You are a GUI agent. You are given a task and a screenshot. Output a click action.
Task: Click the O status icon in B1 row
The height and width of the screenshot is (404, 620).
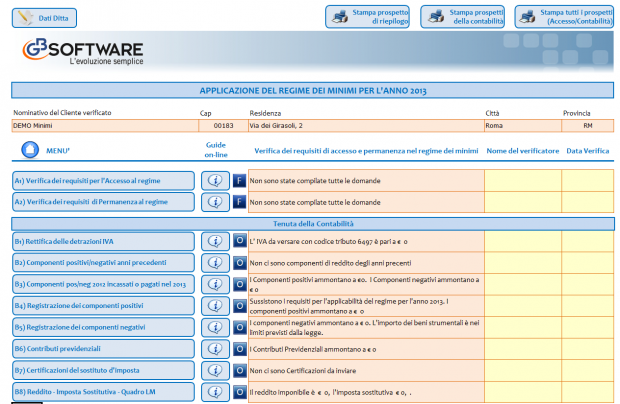(x=240, y=241)
